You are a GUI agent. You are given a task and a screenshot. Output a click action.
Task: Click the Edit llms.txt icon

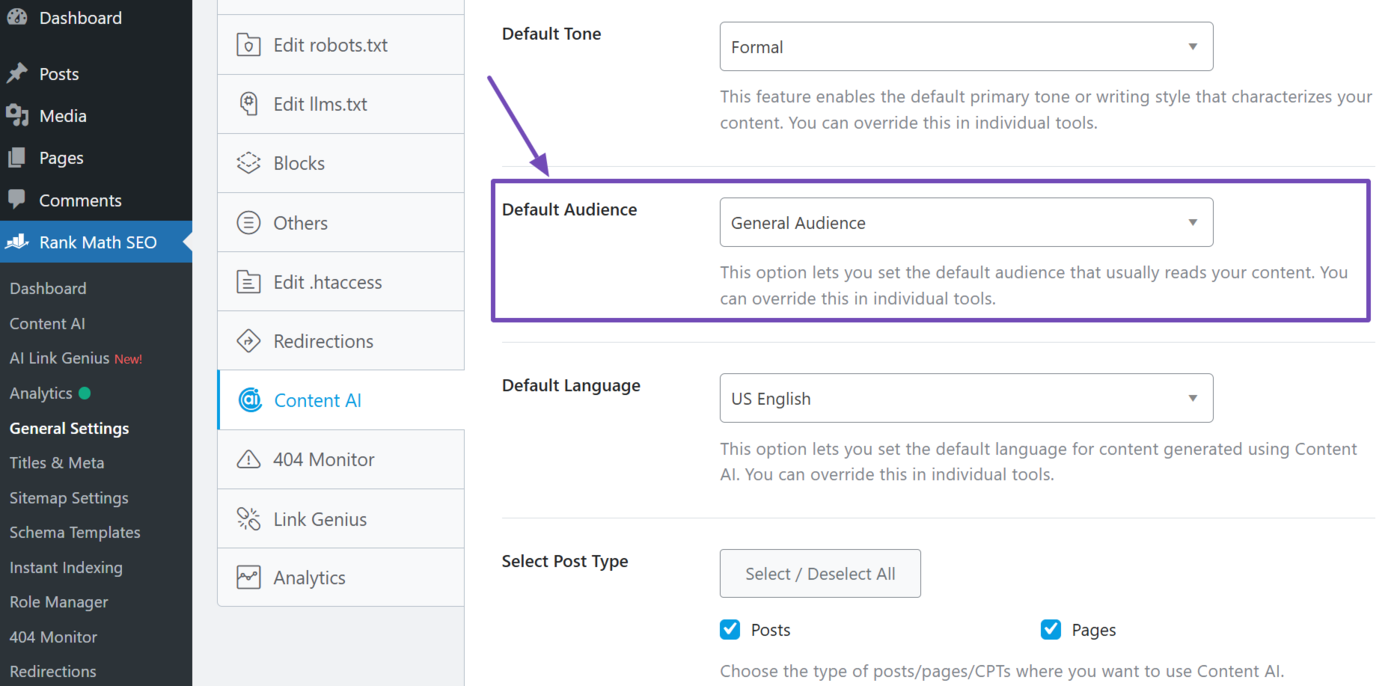[x=248, y=104]
